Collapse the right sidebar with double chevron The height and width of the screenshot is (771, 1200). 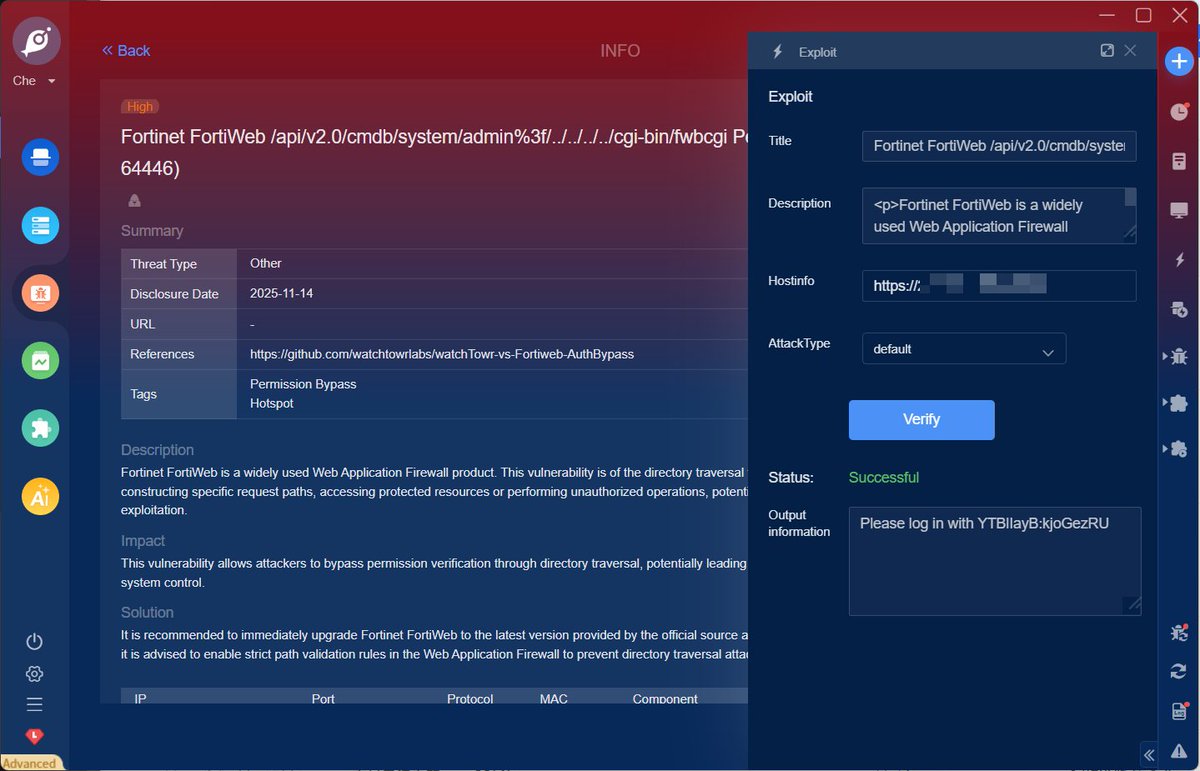click(1149, 755)
